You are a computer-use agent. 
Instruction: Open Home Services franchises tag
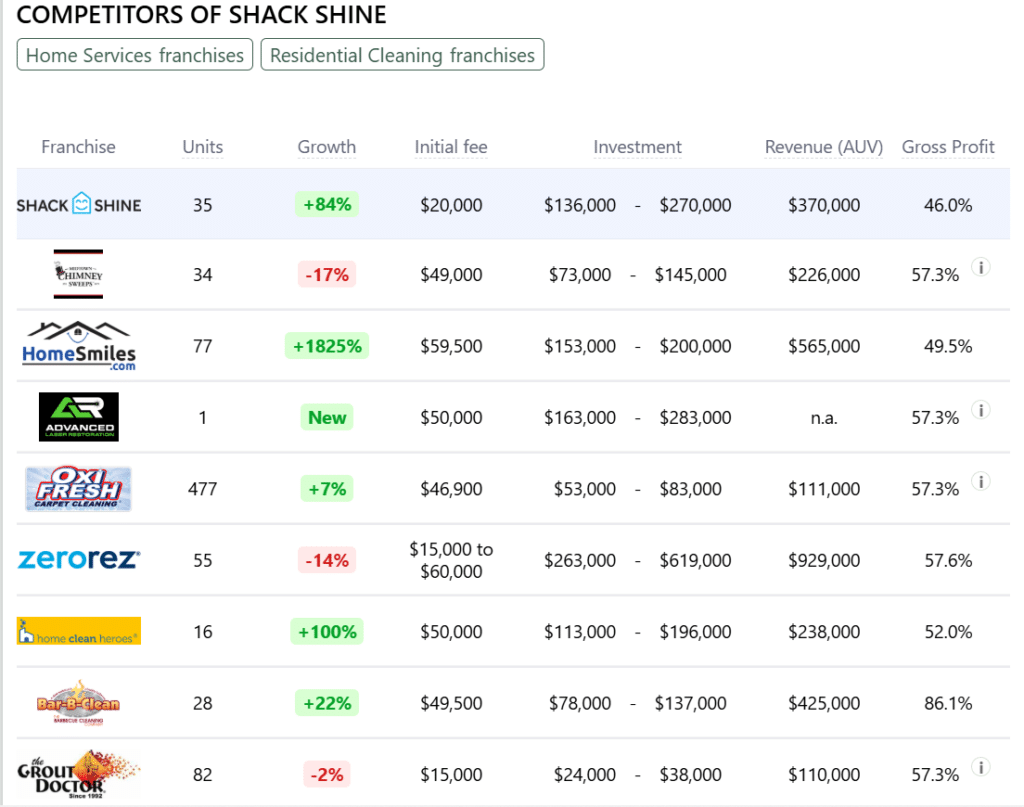pyautogui.click(x=135, y=55)
